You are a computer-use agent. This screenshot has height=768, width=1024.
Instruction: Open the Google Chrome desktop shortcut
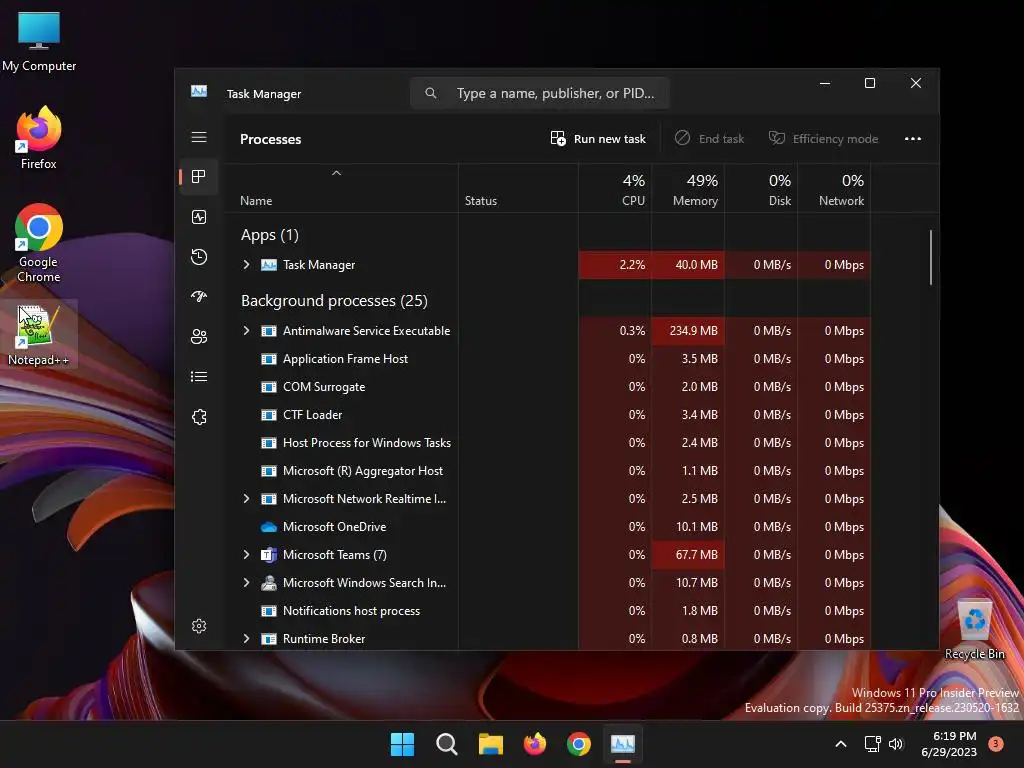(39, 243)
